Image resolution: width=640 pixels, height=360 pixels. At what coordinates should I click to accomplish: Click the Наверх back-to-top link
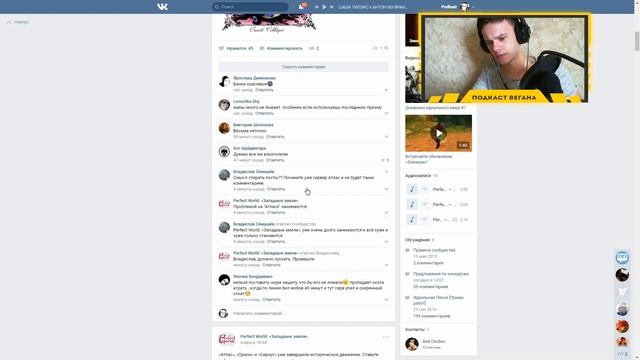click(x=18, y=22)
